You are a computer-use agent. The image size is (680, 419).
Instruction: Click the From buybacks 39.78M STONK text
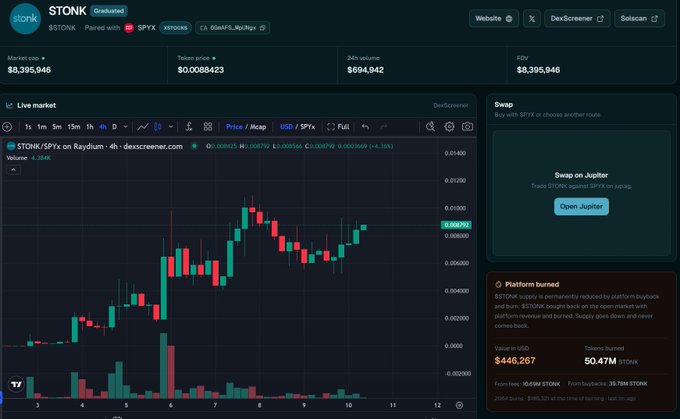coord(607,384)
